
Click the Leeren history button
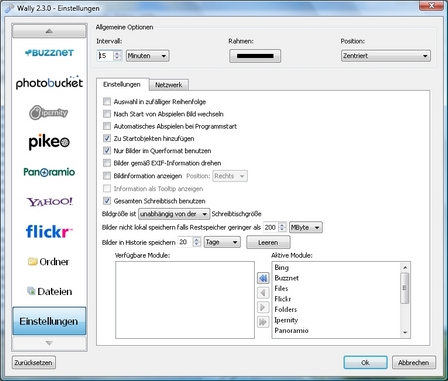point(268,242)
